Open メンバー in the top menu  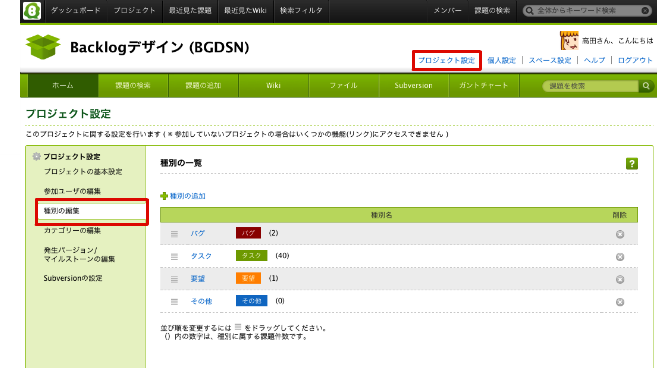pos(447,10)
